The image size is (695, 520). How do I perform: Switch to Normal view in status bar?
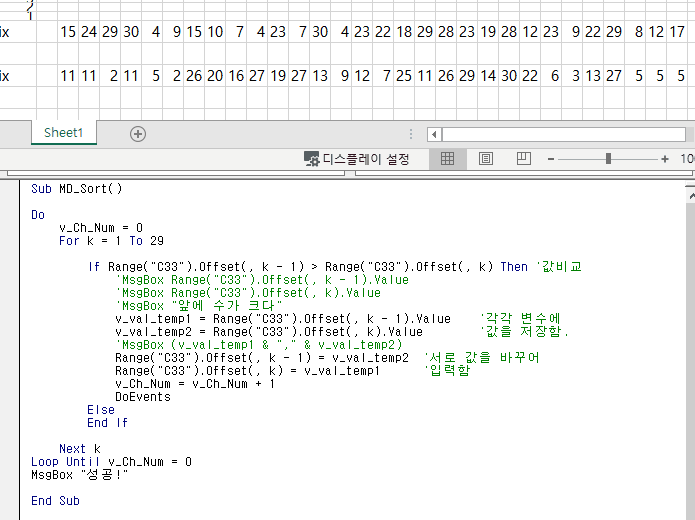(x=447, y=159)
